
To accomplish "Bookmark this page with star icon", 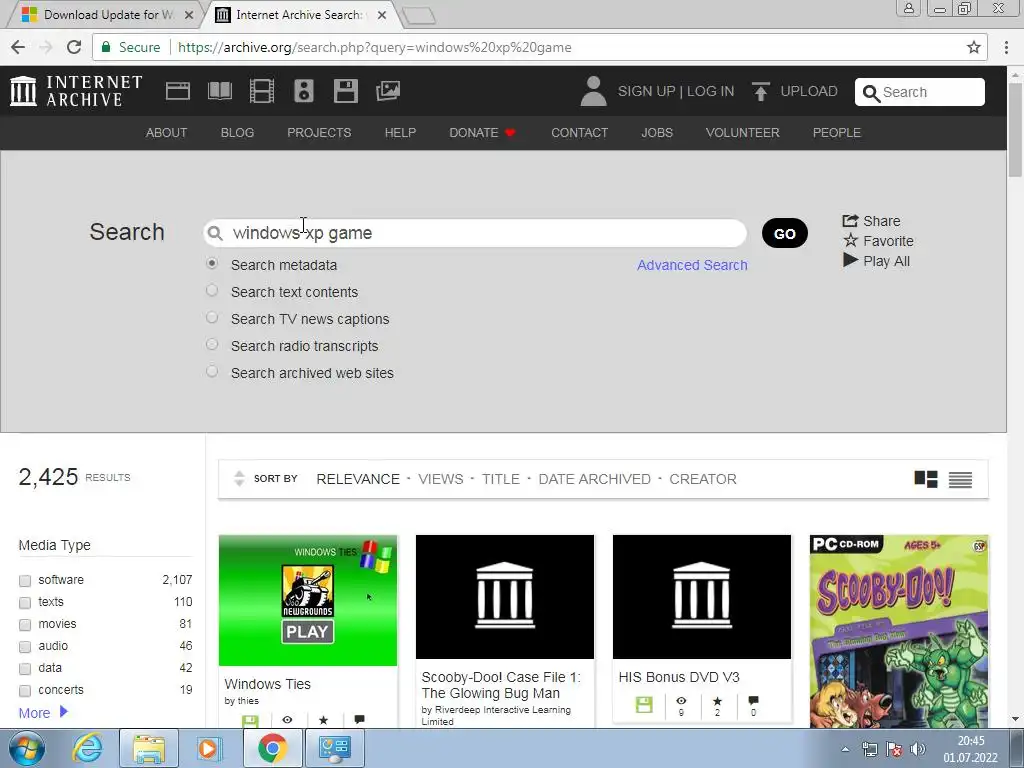I will pos(974,47).
